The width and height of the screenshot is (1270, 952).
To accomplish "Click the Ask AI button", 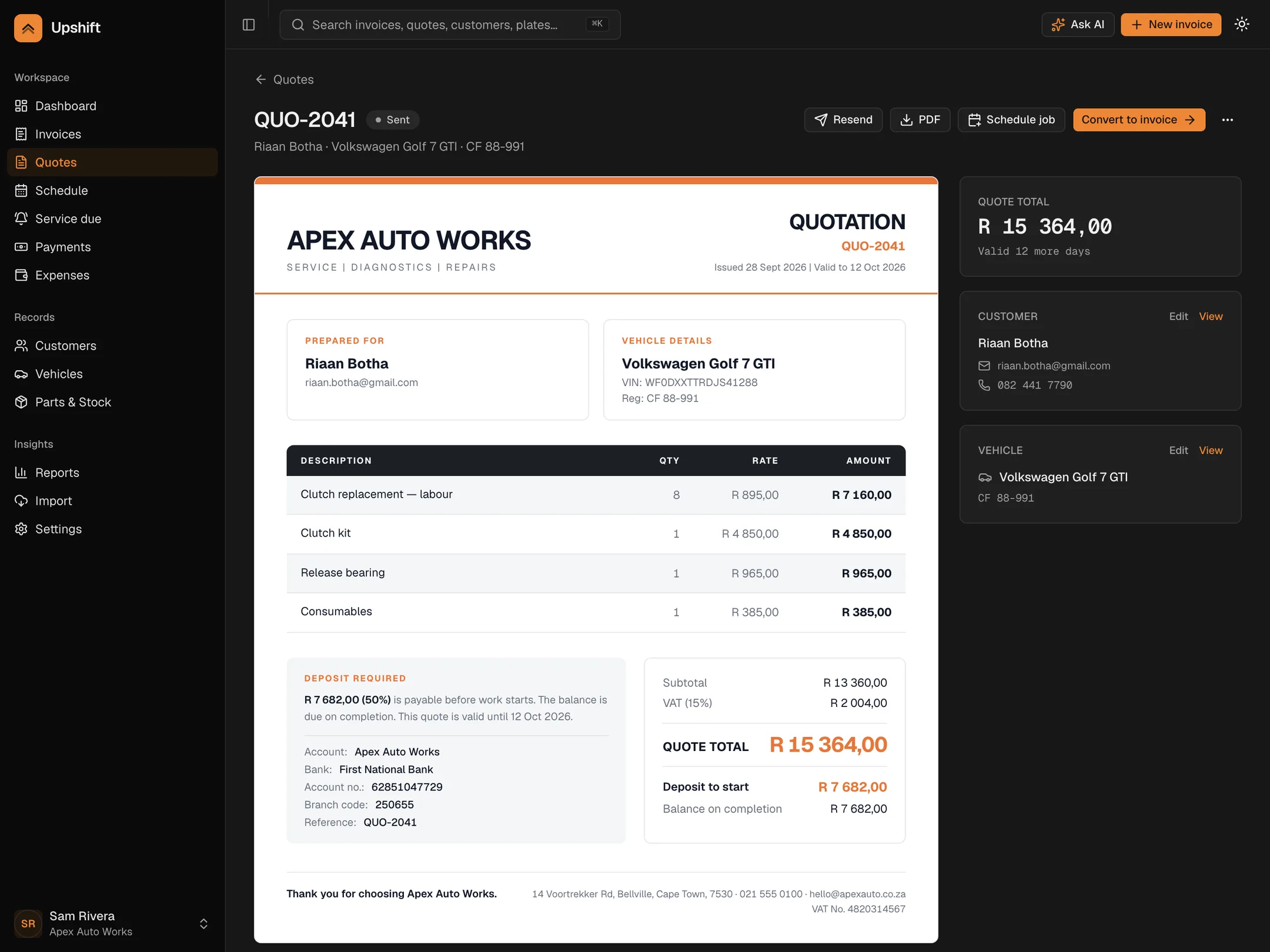I will pos(1078,25).
